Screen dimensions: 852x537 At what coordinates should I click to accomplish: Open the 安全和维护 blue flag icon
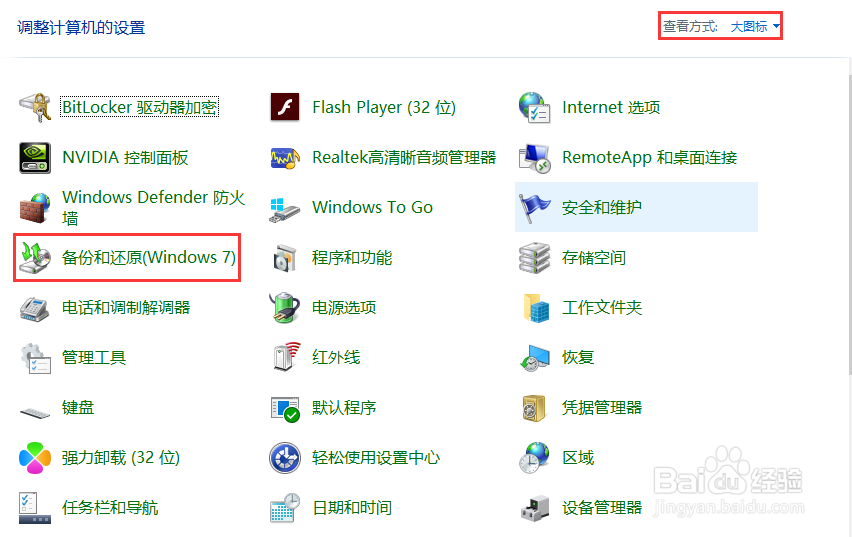pos(535,208)
